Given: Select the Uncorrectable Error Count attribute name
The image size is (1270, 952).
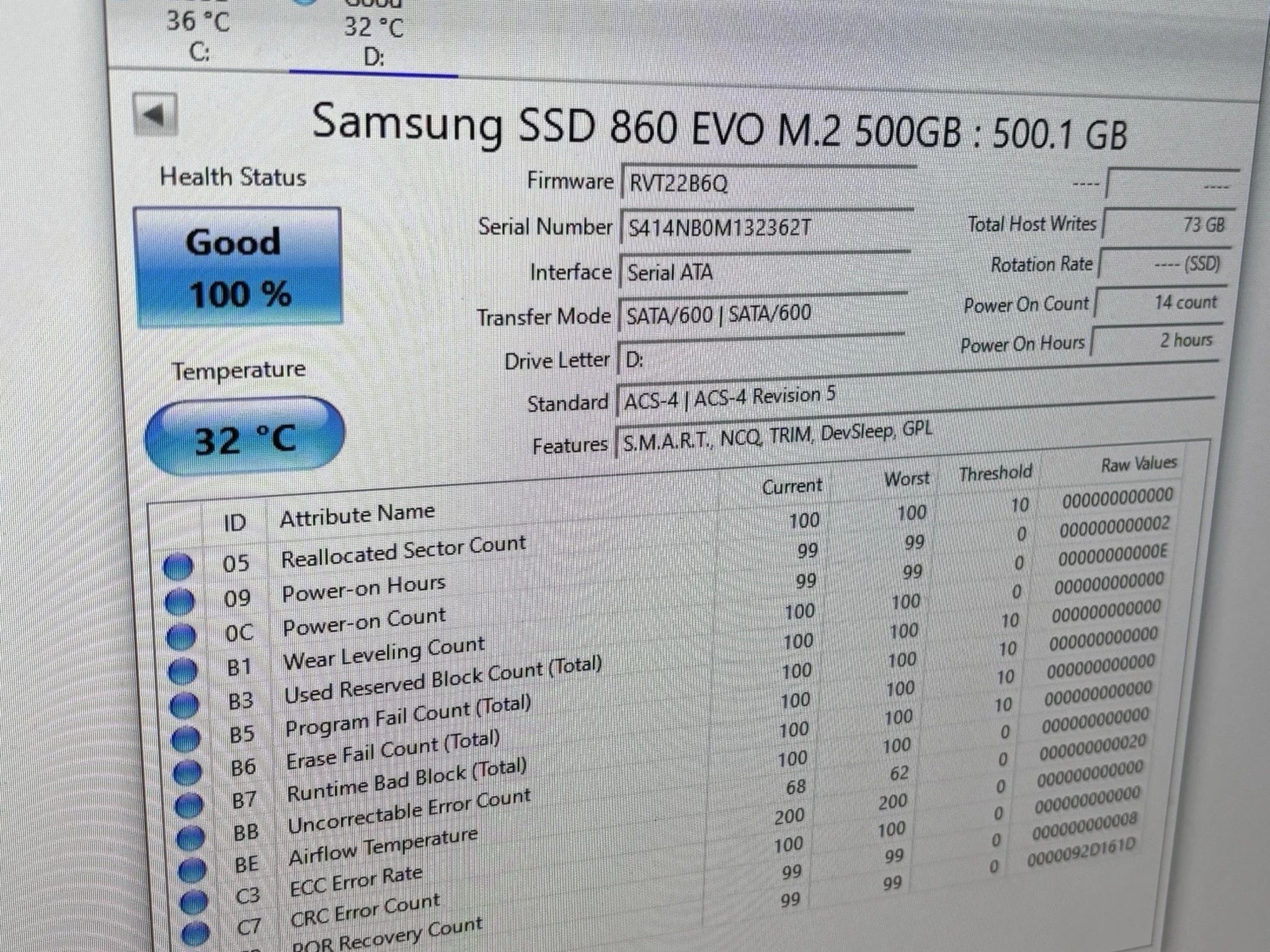Looking at the screenshot, I should tap(409, 811).
